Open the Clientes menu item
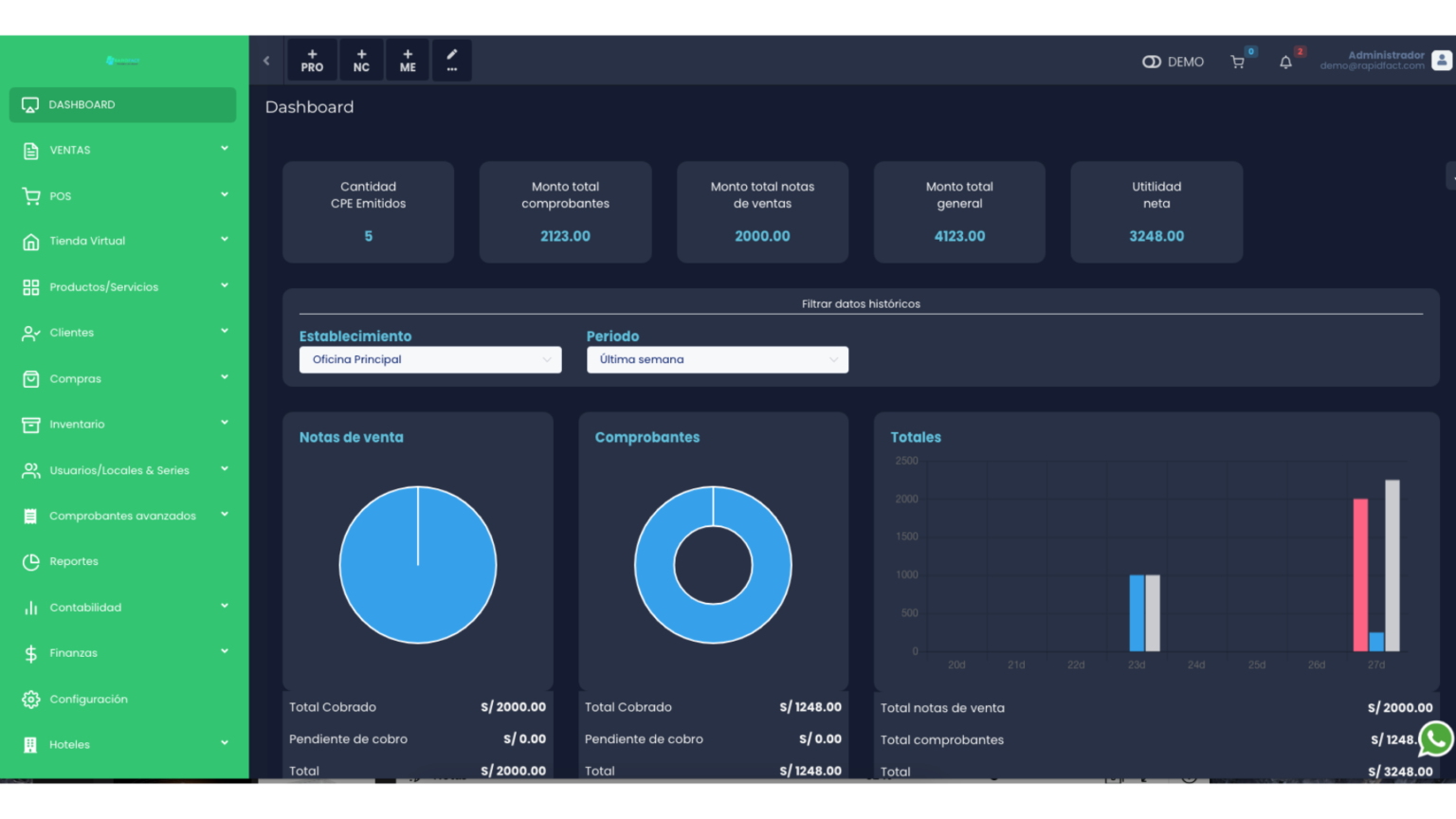This screenshot has width=1456, height=819. [72, 333]
